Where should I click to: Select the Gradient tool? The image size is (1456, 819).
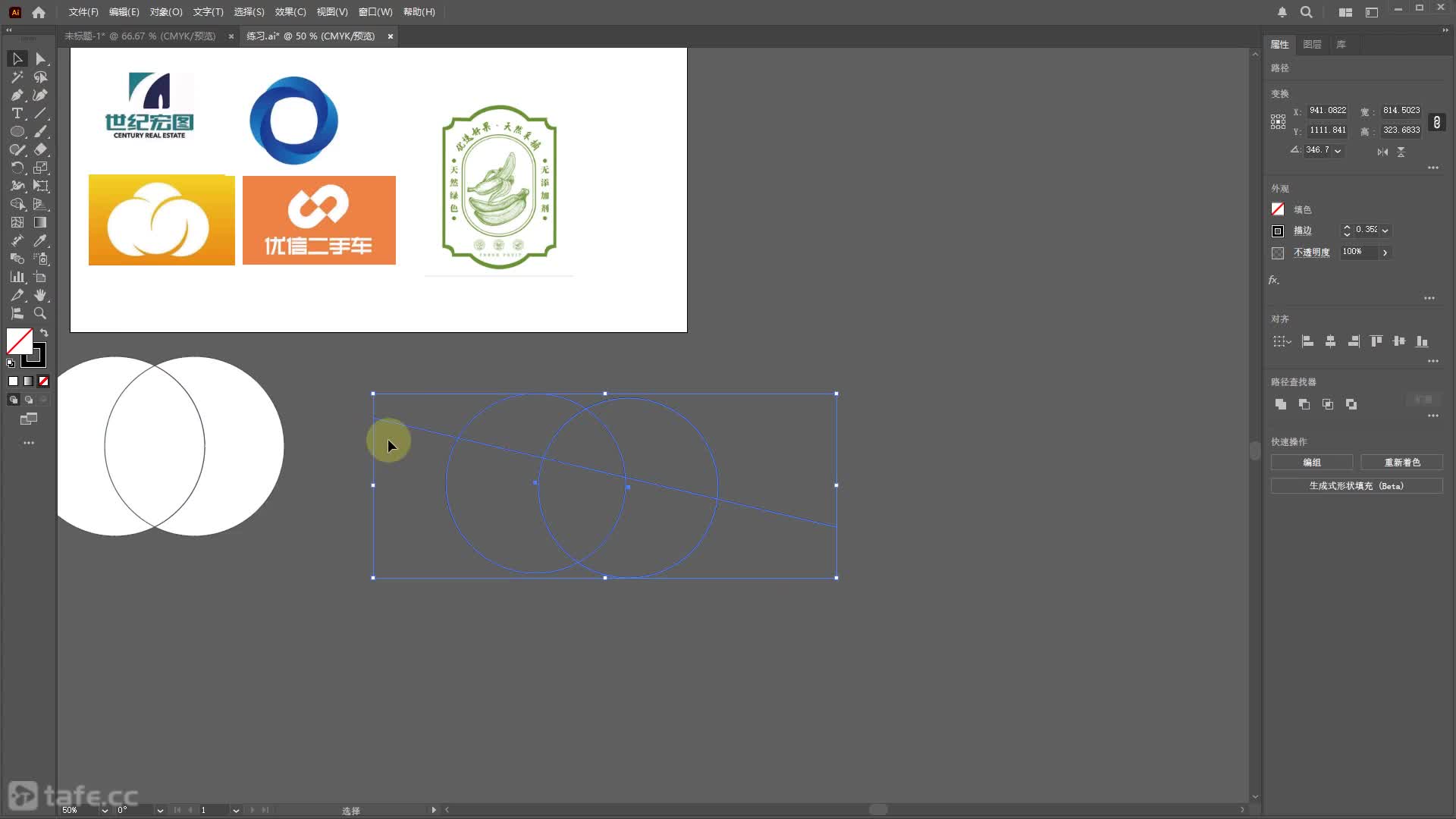coord(40,222)
